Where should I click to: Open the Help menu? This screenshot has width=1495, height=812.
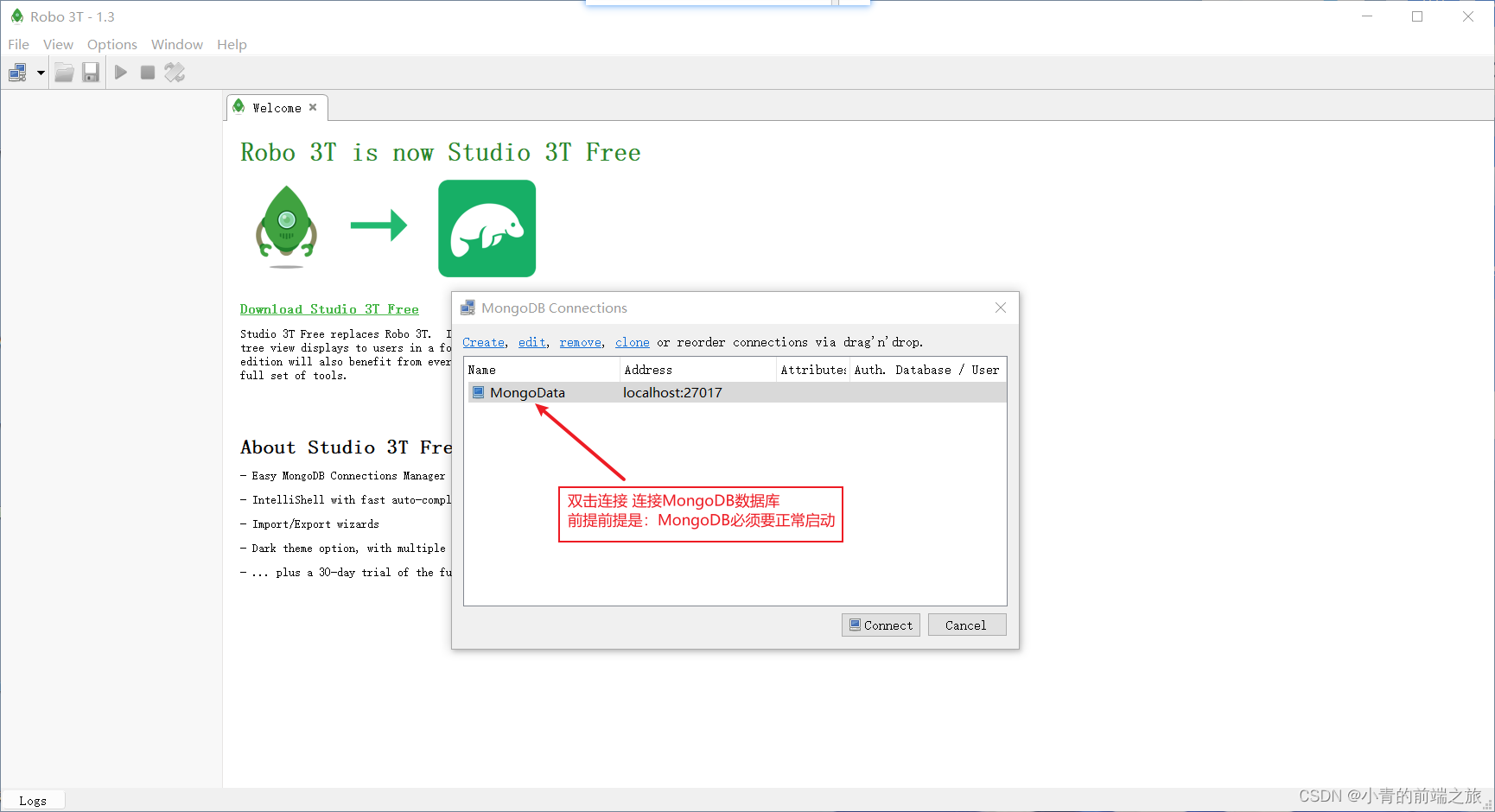(232, 44)
